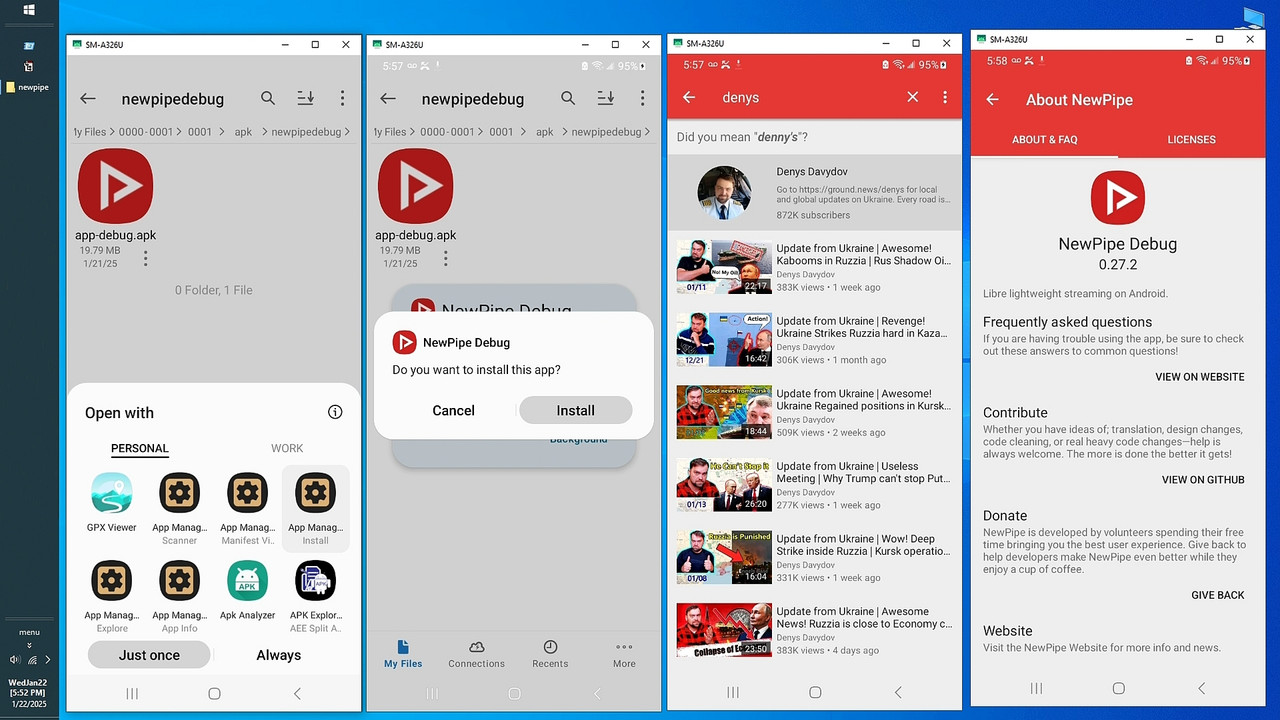Select APK Explorer app icon

click(x=315, y=597)
